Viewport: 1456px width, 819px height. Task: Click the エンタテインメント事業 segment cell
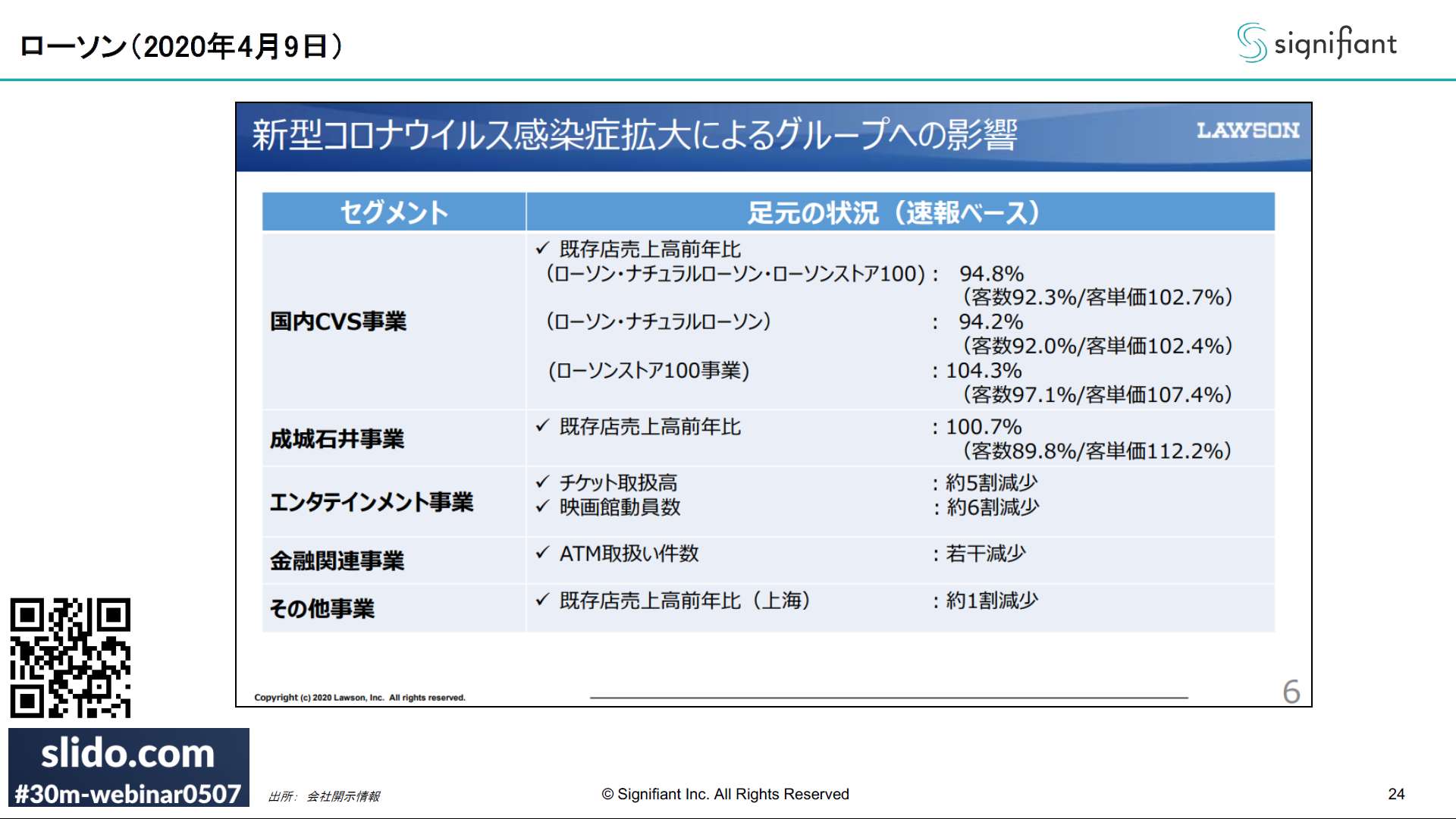[x=372, y=502]
